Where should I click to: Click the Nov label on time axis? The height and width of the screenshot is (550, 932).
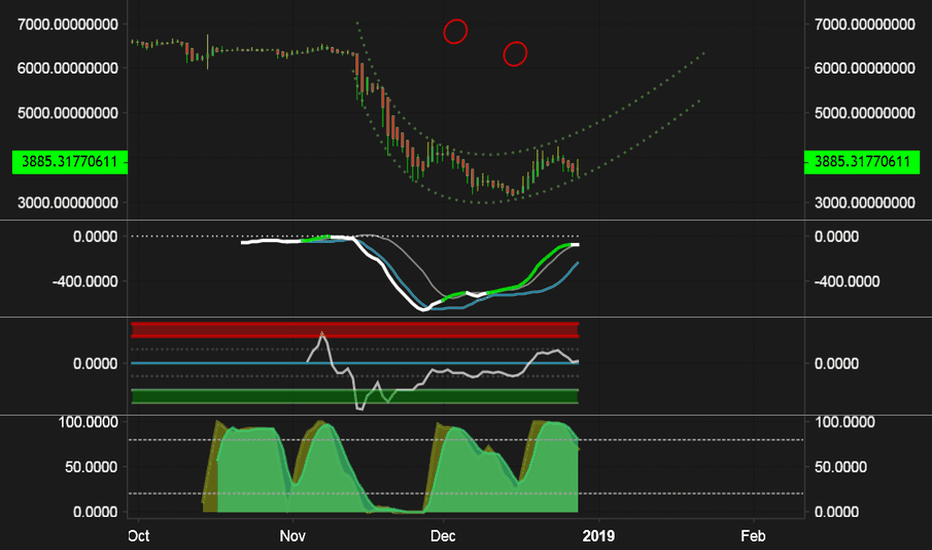pos(292,536)
